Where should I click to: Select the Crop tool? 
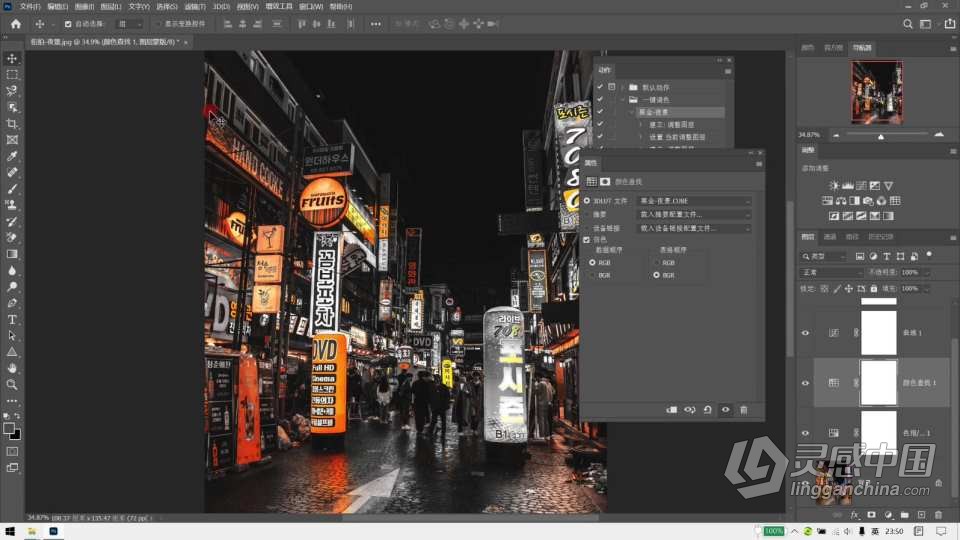(x=12, y=124)
